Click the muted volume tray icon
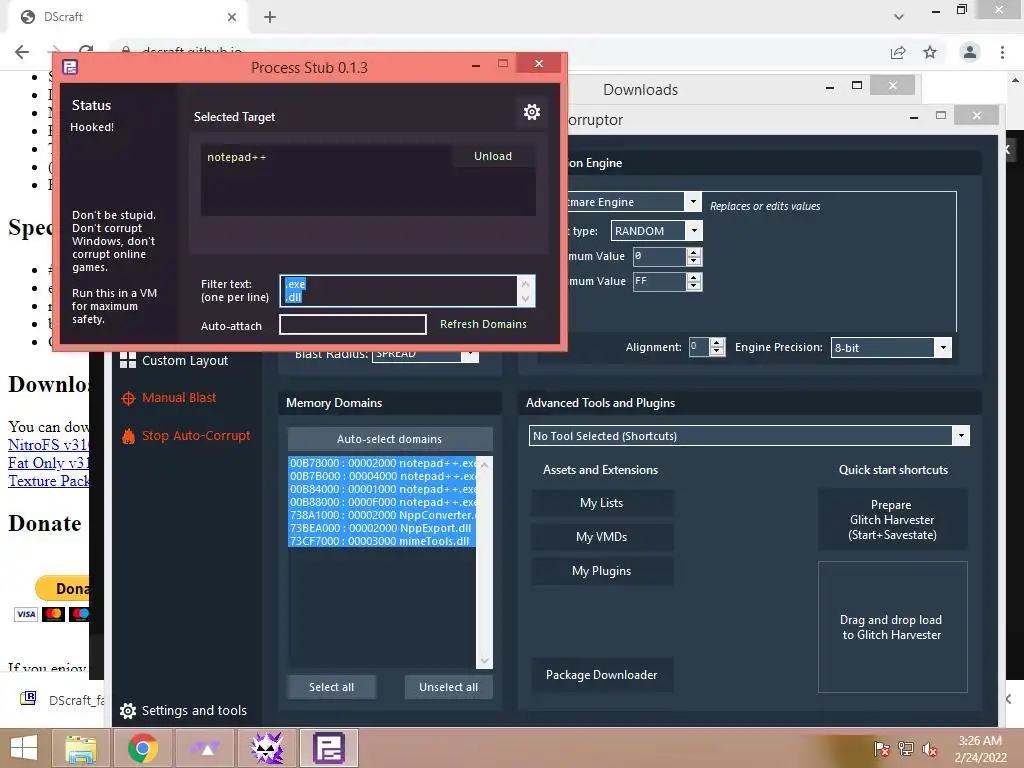Viewport: 1024px width, 768px height. pos(929,749)
